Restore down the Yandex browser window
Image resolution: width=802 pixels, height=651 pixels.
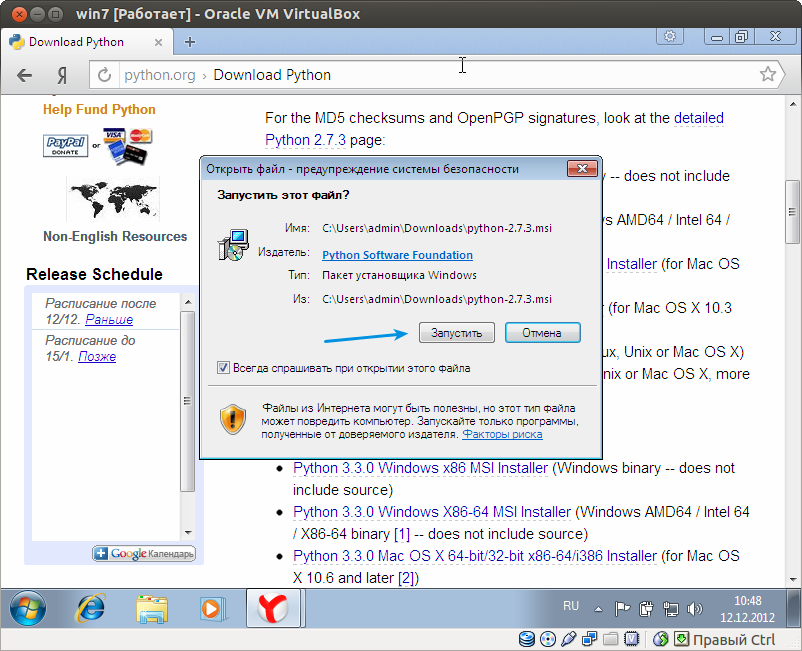pos(741,37)
